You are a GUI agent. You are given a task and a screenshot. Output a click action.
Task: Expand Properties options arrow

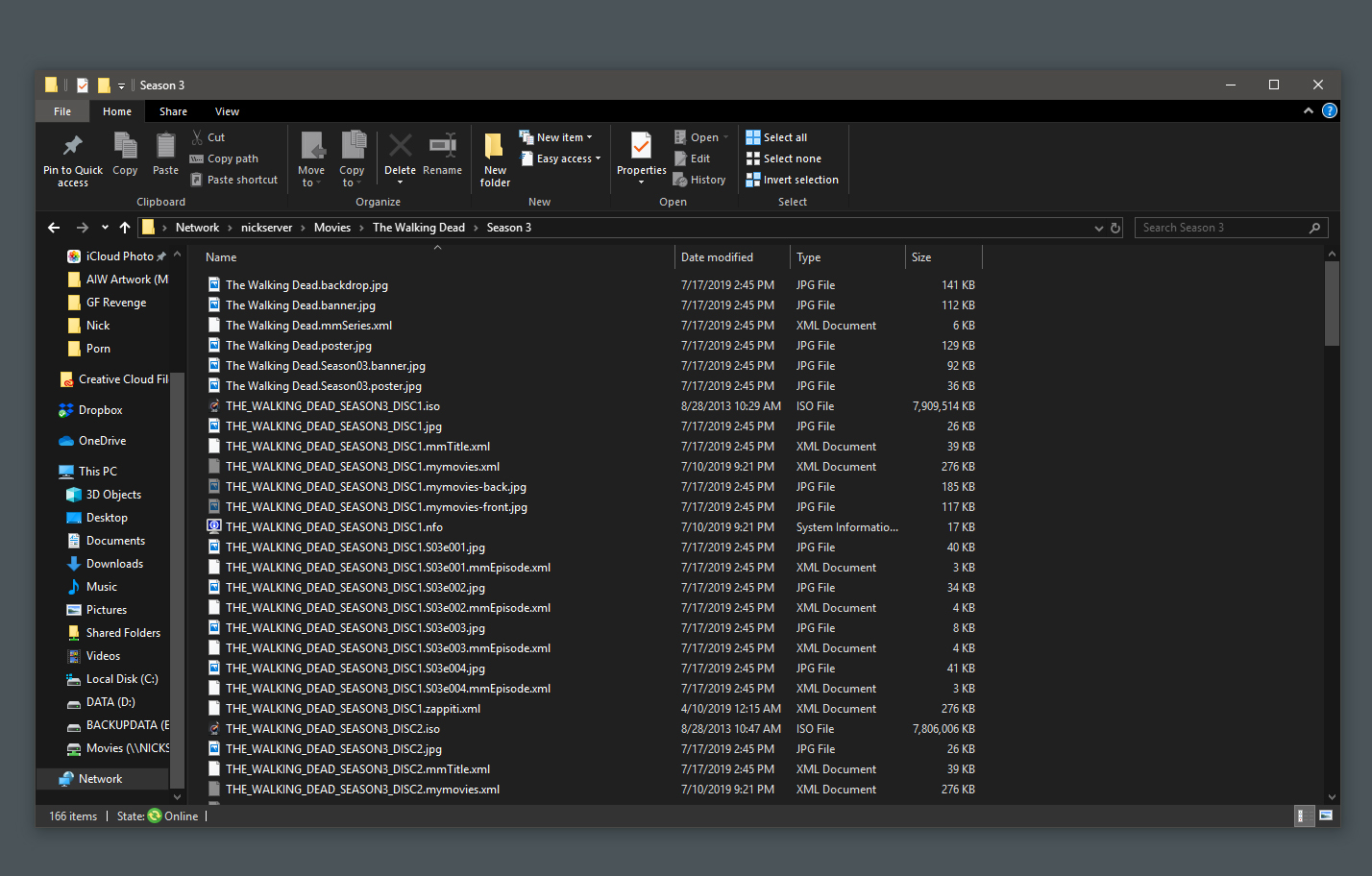[x=641, y=182]
